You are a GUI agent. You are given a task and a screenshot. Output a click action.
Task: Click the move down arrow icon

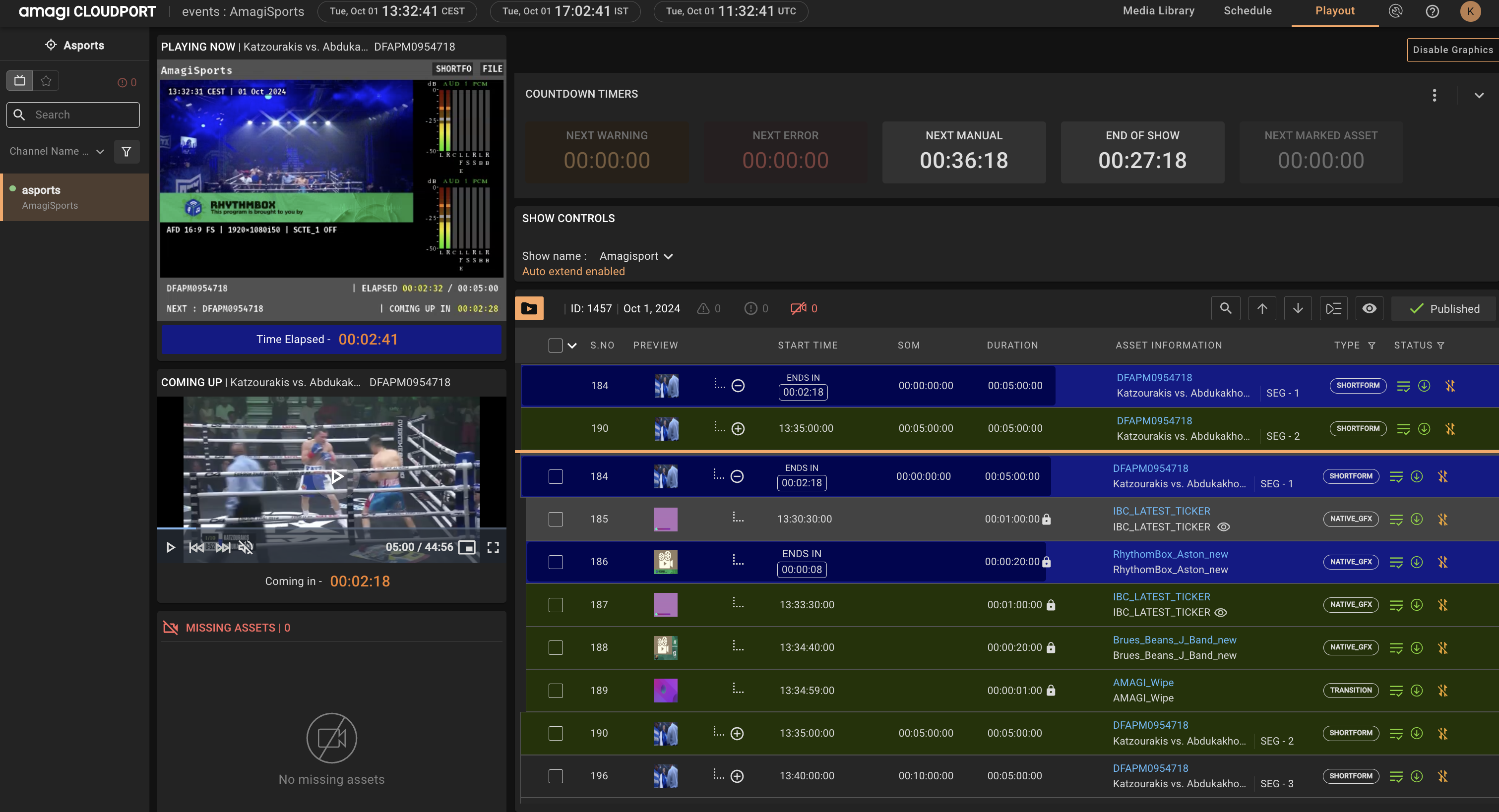[x=1298, y=308]
